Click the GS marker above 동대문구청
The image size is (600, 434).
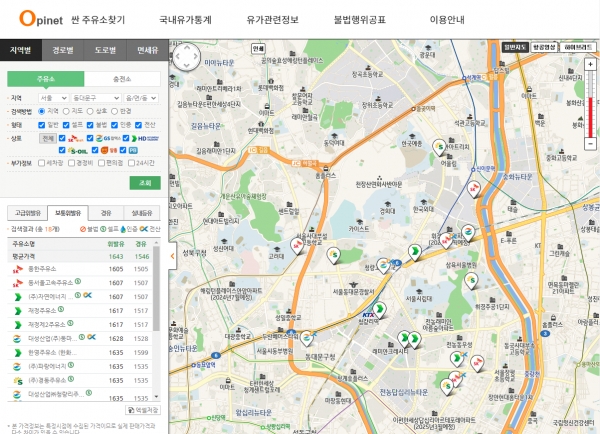307,338
